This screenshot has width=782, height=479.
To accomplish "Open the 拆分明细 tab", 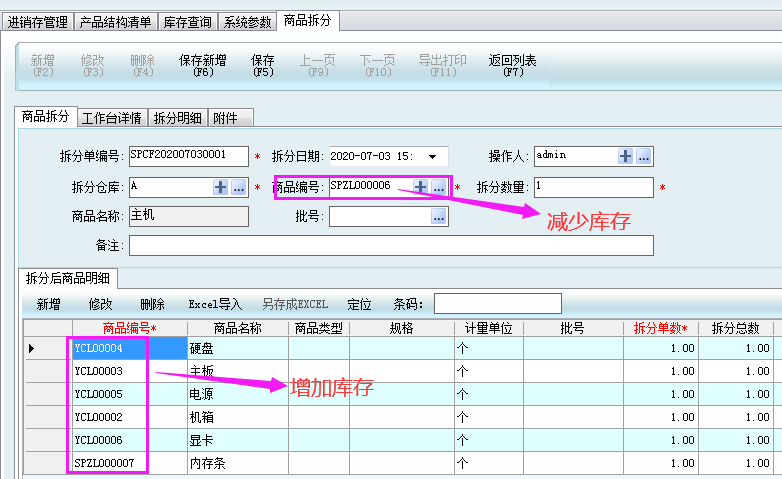I will click(177, 118).
